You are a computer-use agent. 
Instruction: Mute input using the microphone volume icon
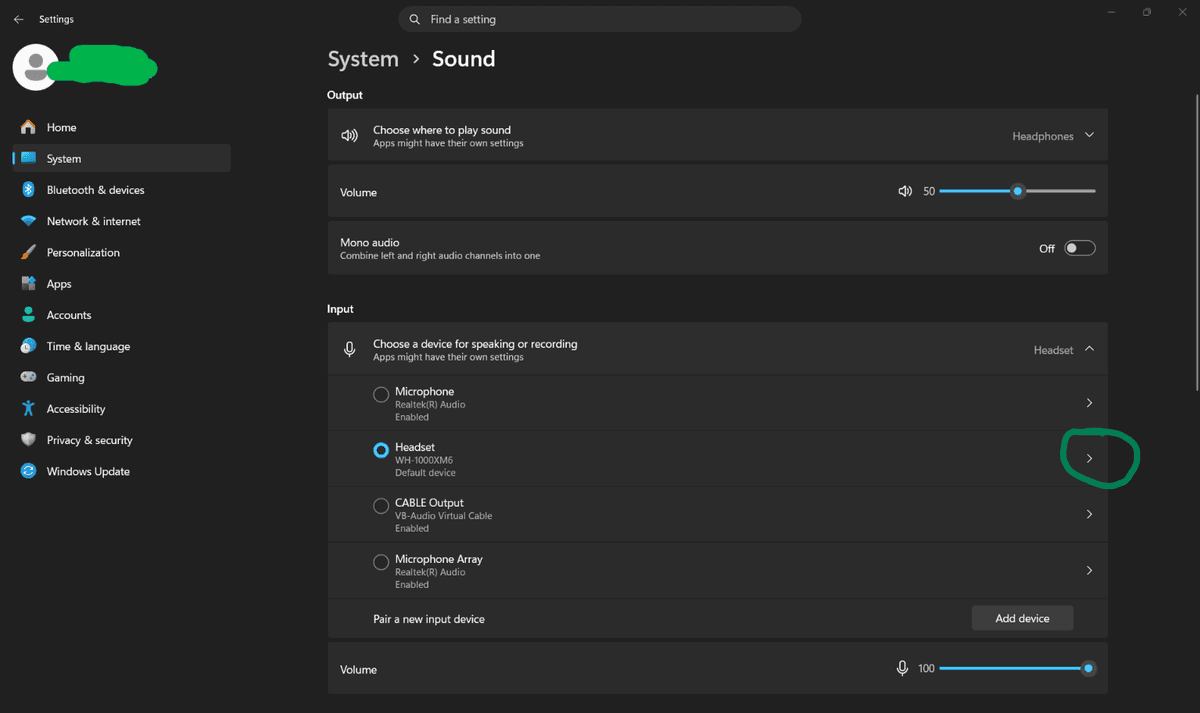coord(902,668)
